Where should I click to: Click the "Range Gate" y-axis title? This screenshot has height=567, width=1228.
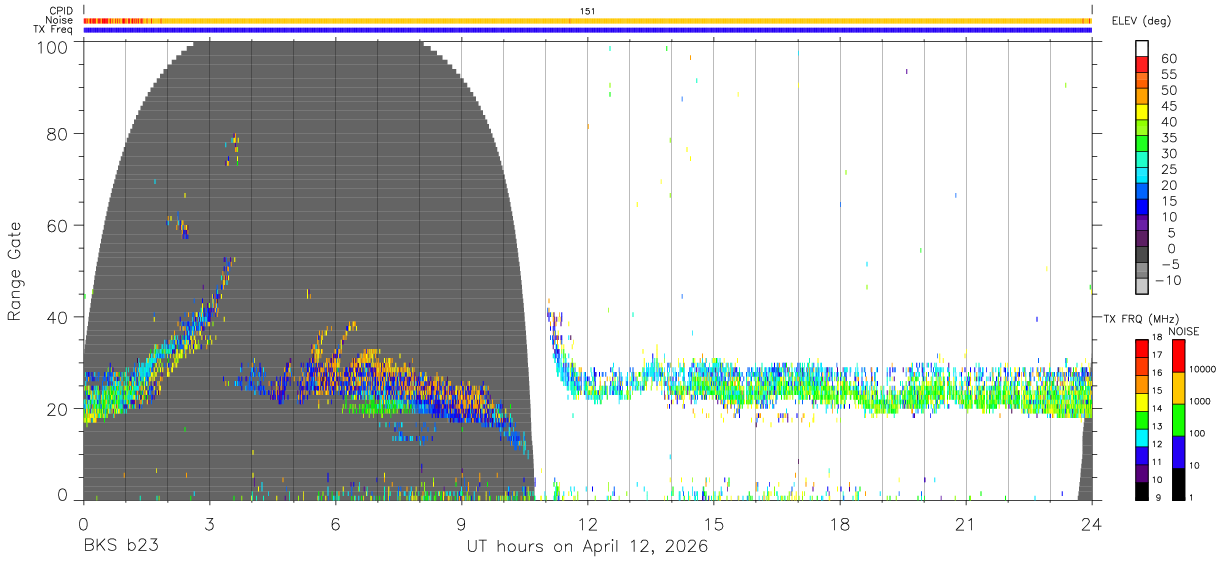(15, 271)
